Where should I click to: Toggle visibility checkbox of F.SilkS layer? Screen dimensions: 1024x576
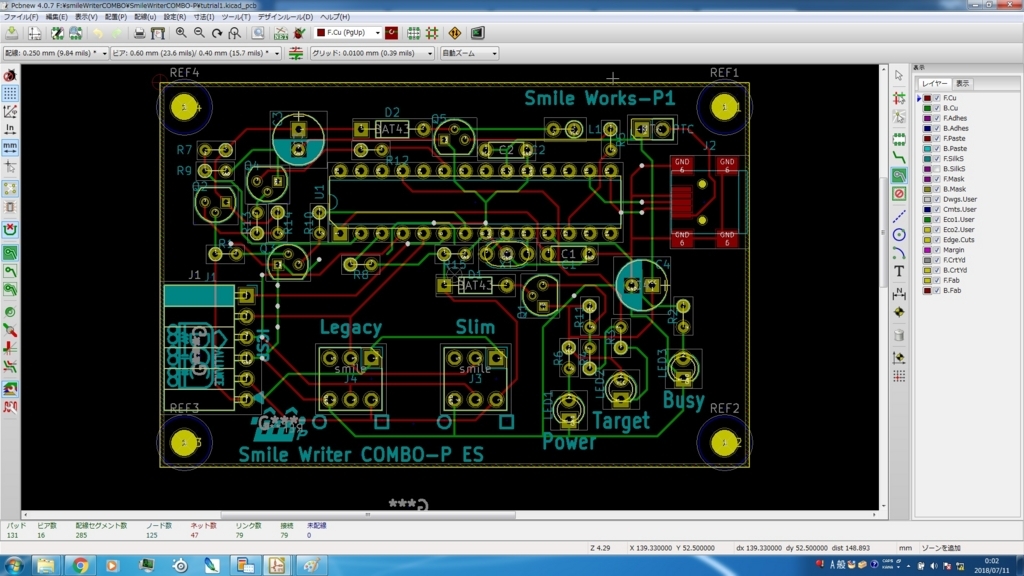[x=936, y=159]
